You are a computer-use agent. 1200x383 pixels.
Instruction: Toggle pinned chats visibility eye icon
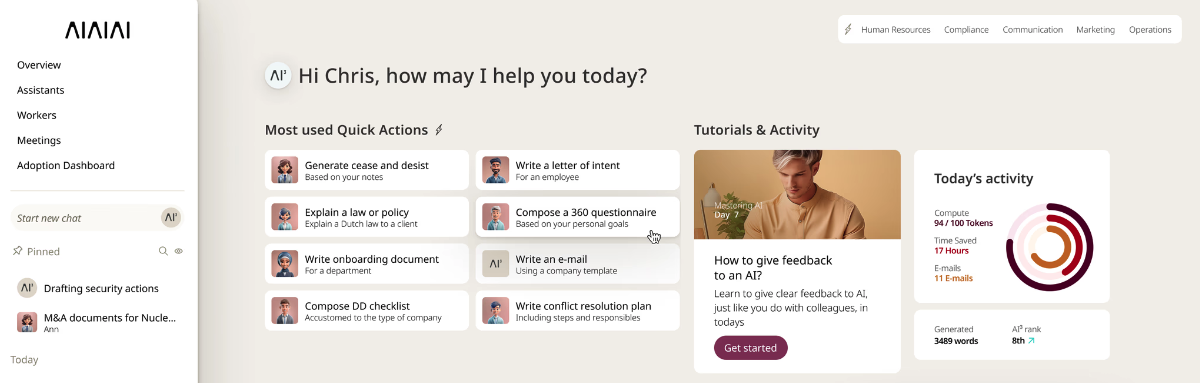point(179,251)
